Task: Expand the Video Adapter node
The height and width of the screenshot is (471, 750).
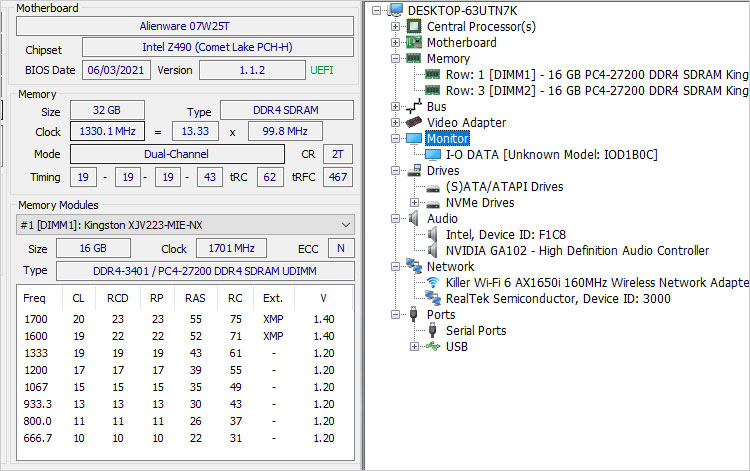Action: (x=395, y=122)
